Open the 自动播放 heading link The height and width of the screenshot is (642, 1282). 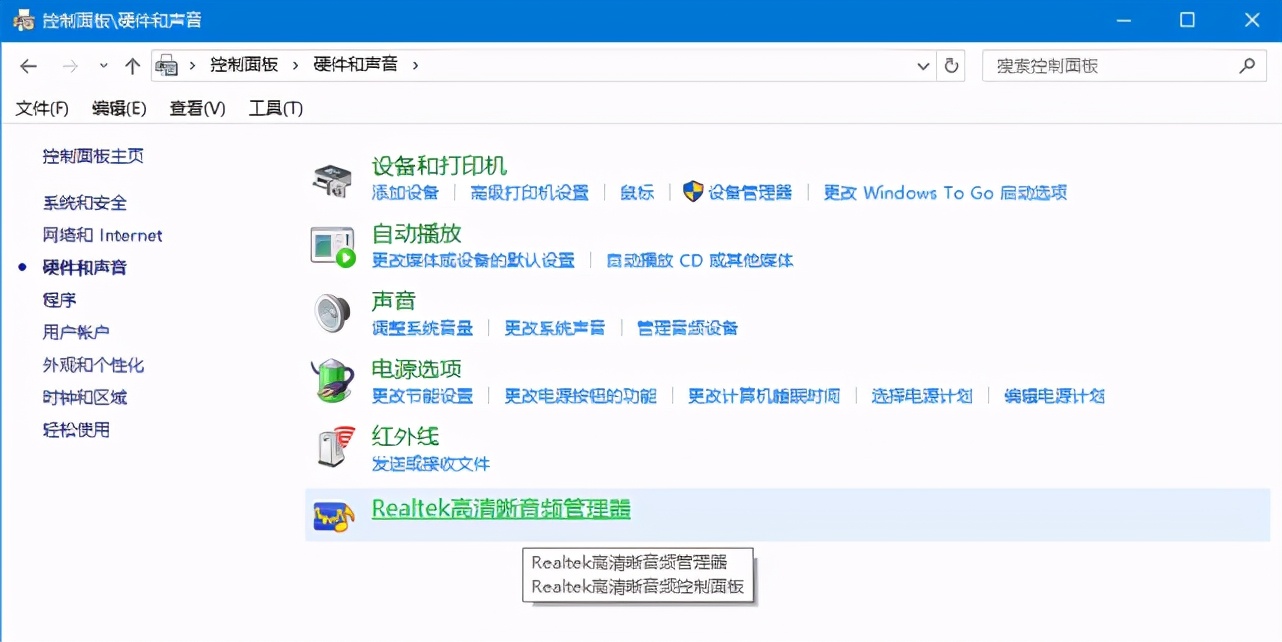tap(417, 233)
